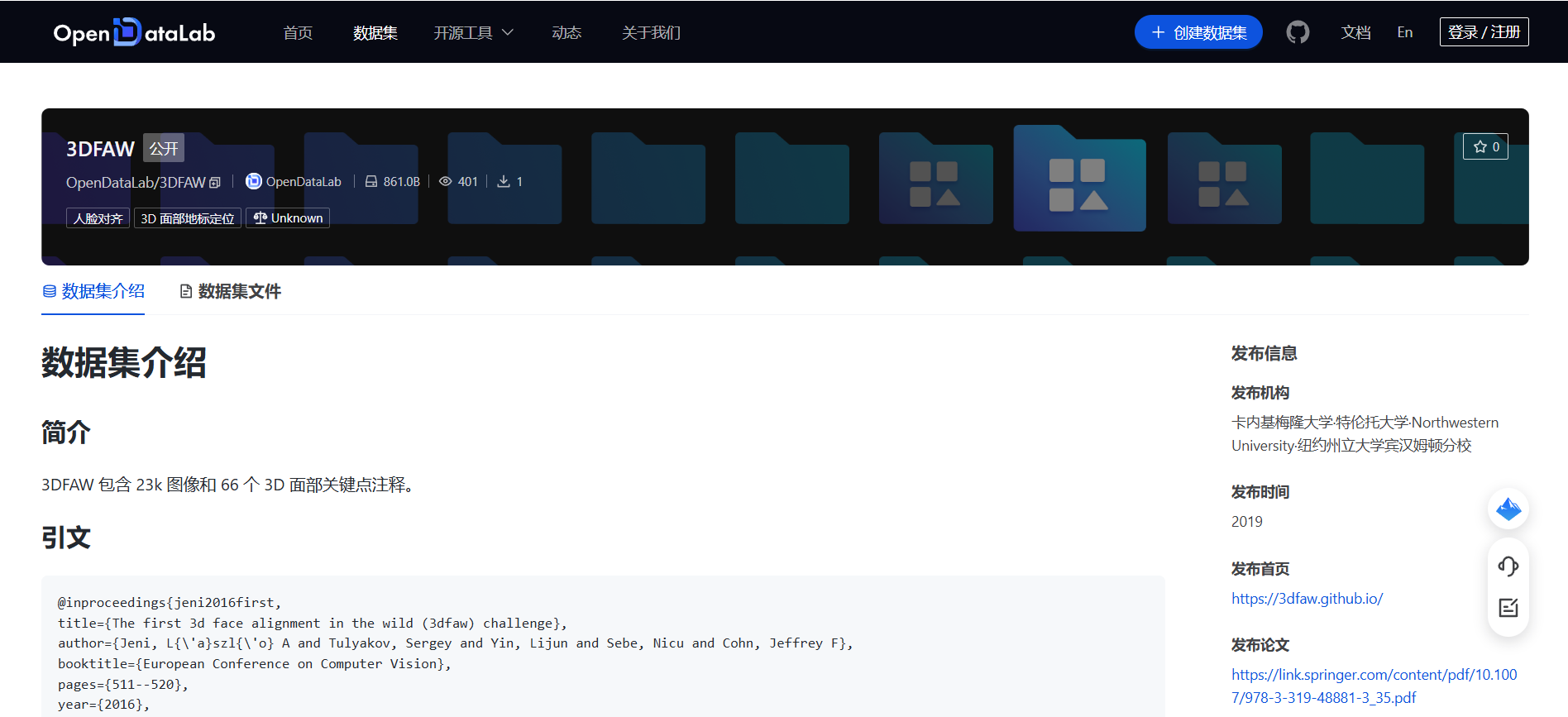
Task: Click the downloads count icon
Action: pyautogui.click(x=503, y=181)
